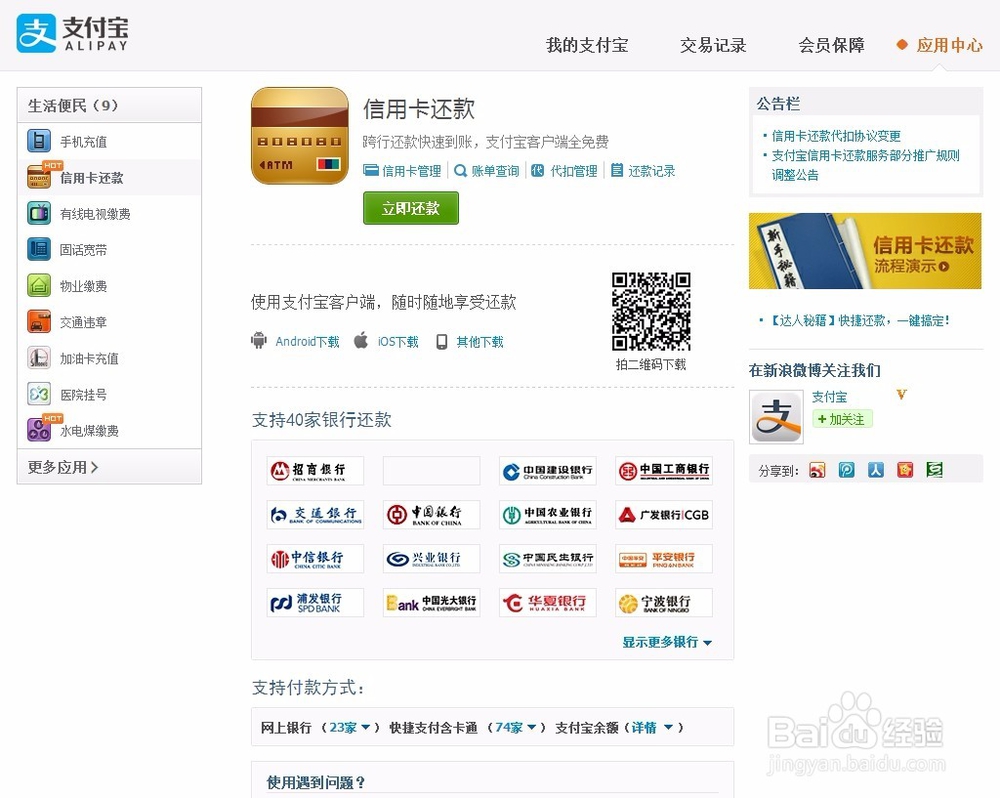Click the Weibo verified V badge
The image size is (1000, 798).
(901, 394)
